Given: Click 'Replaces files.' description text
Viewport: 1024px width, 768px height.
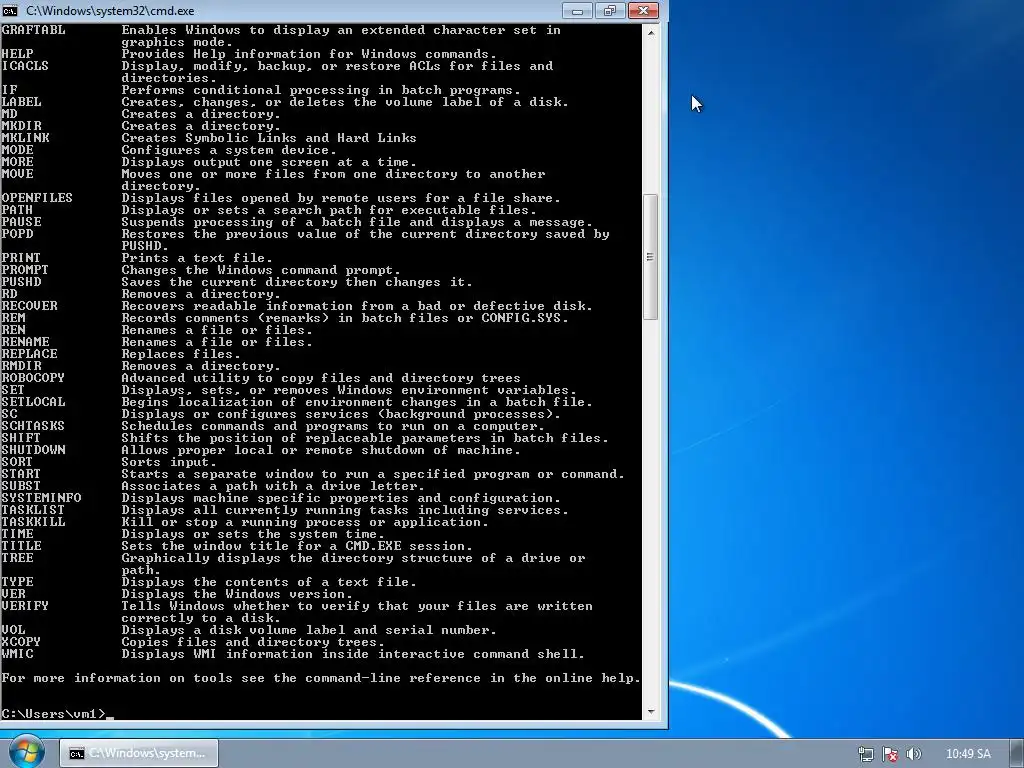Looking at the screenshot, I should coord(180,354).
